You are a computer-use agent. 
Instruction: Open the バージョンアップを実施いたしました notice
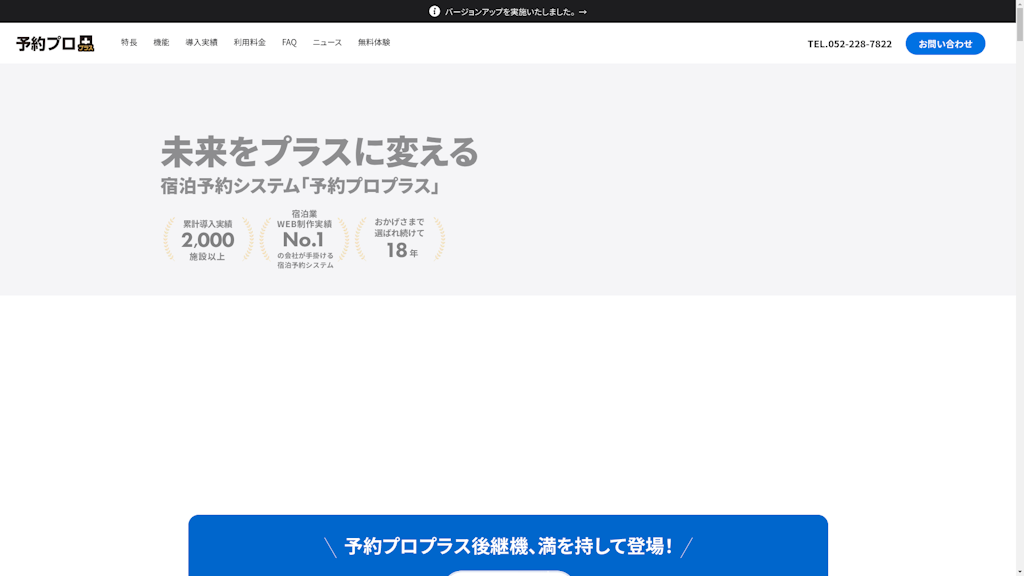pyautogui.click(x=510, y=12)
